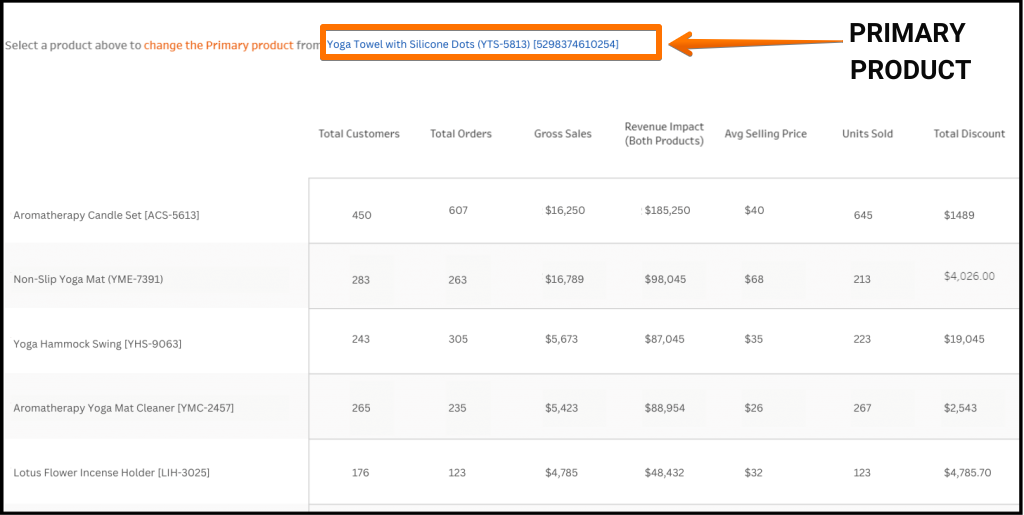Open the Yoga Towel with Silicone Dots link

click(x=472, y=44)
